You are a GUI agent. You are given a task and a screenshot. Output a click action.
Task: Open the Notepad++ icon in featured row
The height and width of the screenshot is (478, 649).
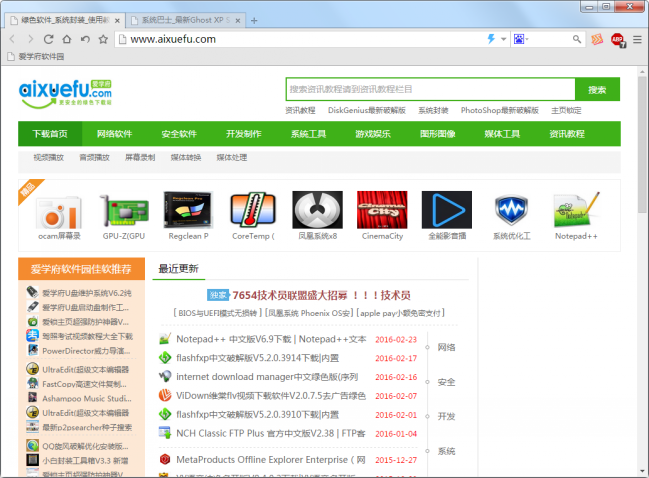click(576, 209)
